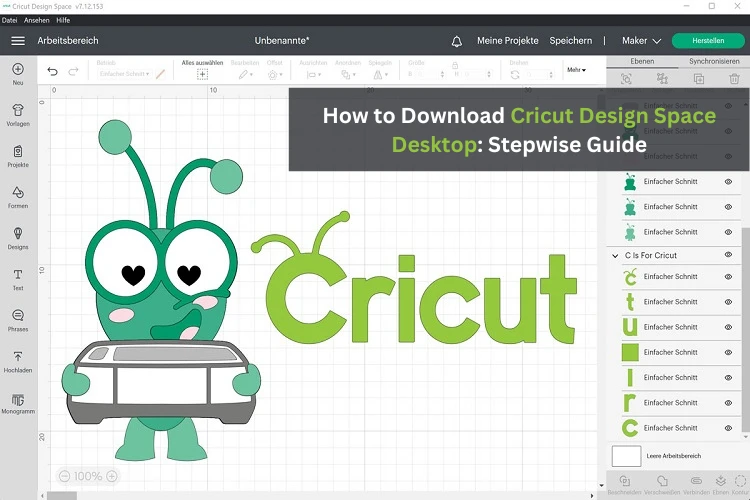Open the Hilfe menu
This screenshot has height=500, width=750.
click(63, 20)
